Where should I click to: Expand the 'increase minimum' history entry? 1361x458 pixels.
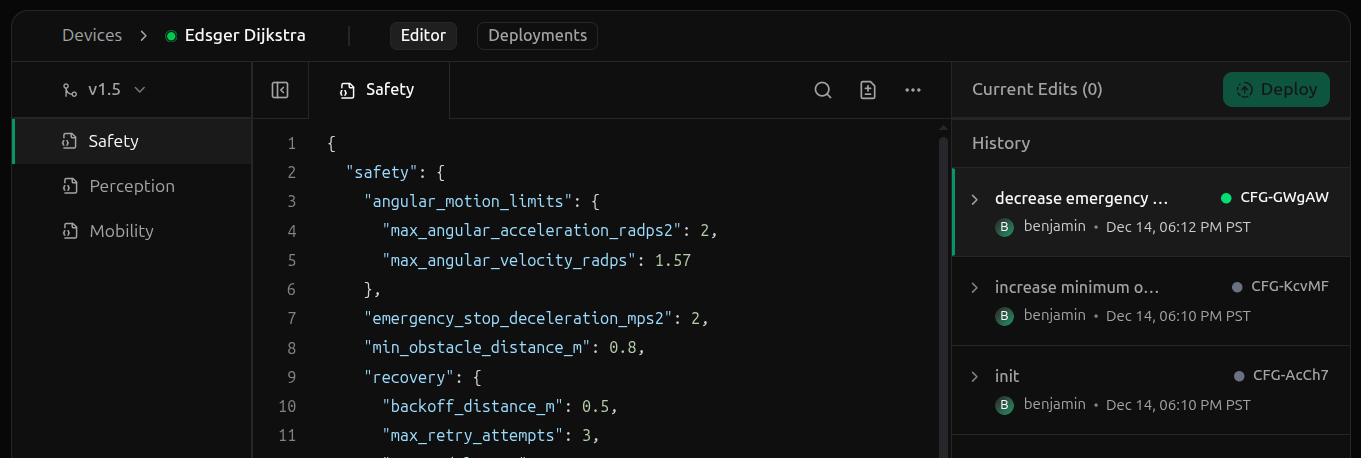coord(975,288)
